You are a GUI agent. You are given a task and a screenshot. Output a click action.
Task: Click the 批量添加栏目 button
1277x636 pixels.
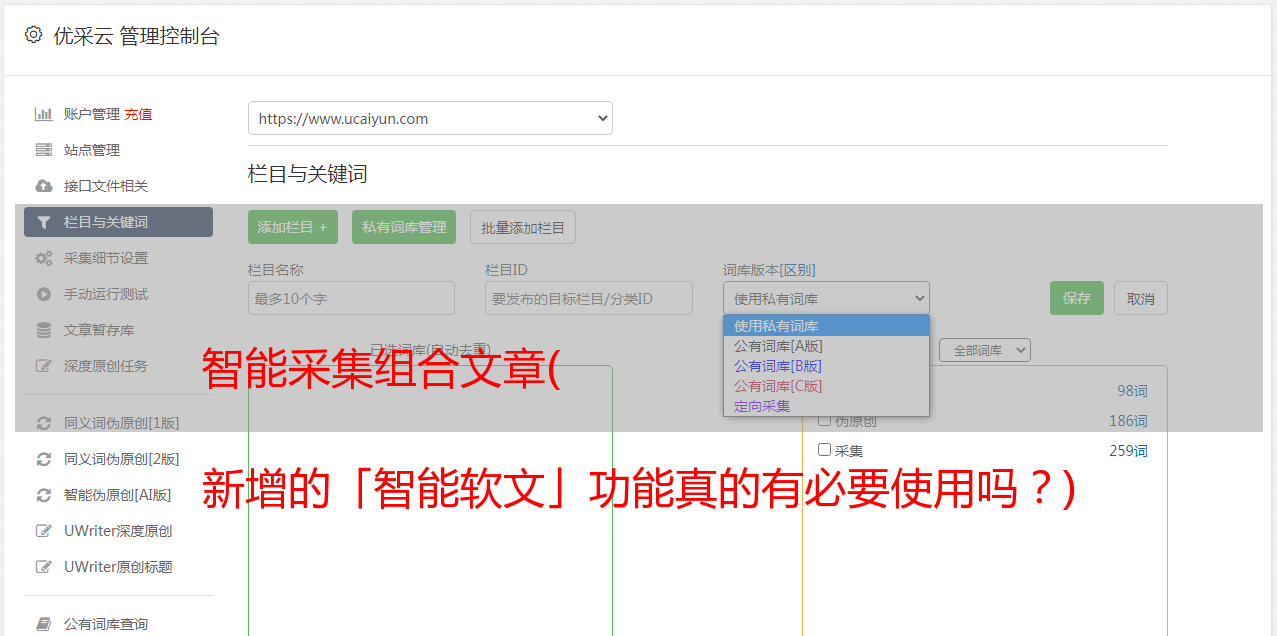(x=523, y=227)
